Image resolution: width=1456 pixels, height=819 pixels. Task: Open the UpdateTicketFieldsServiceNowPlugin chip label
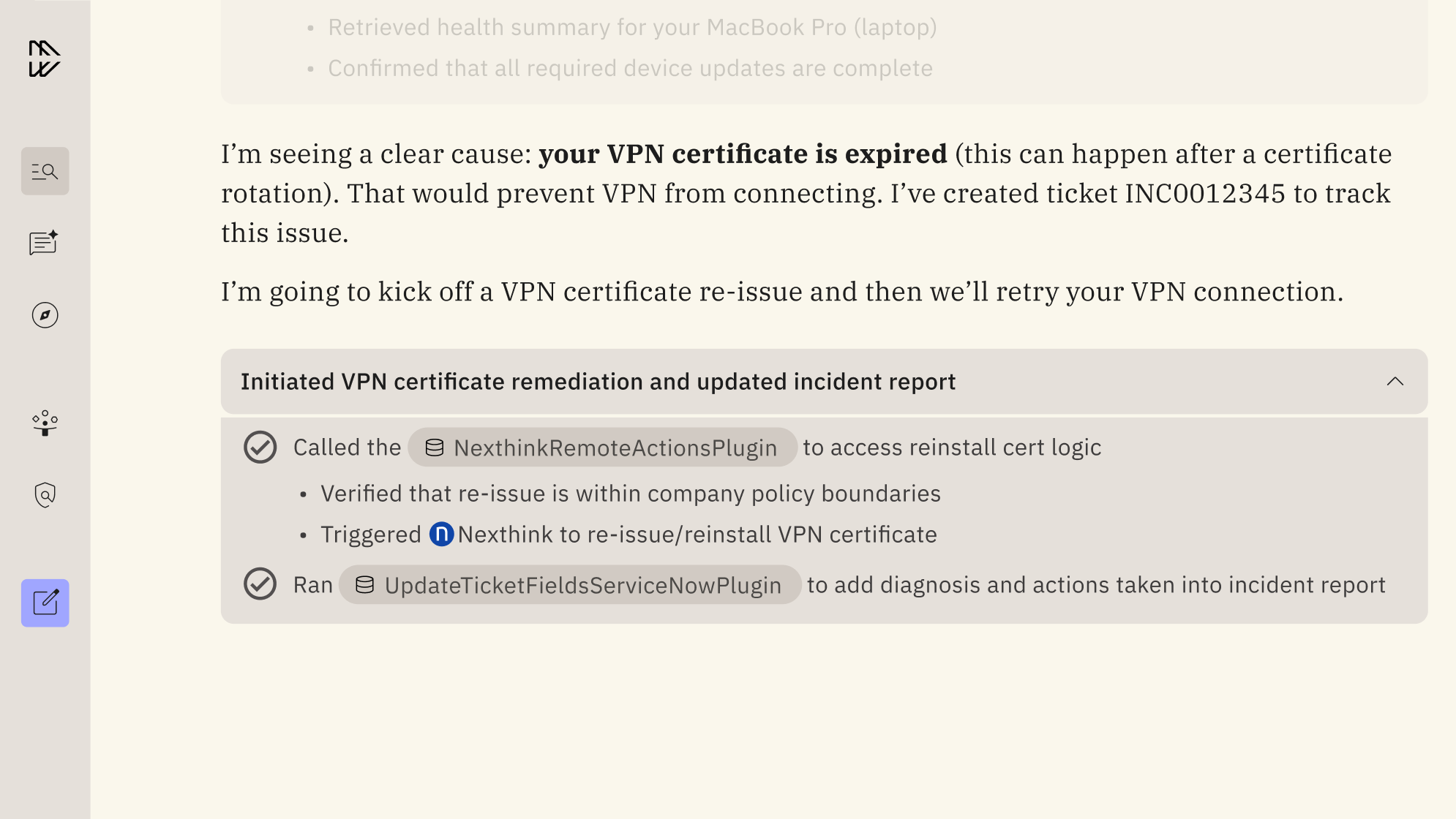[x=583, y=585]
